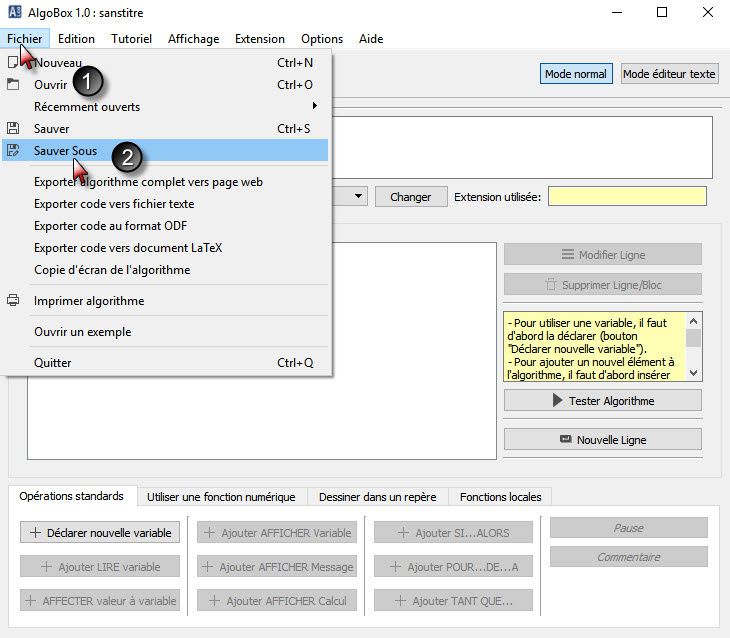The height and width of the screenshot is (638, 730).
Task: Click Ajouter AFFICHER Message button
Action: coord(277,566)
